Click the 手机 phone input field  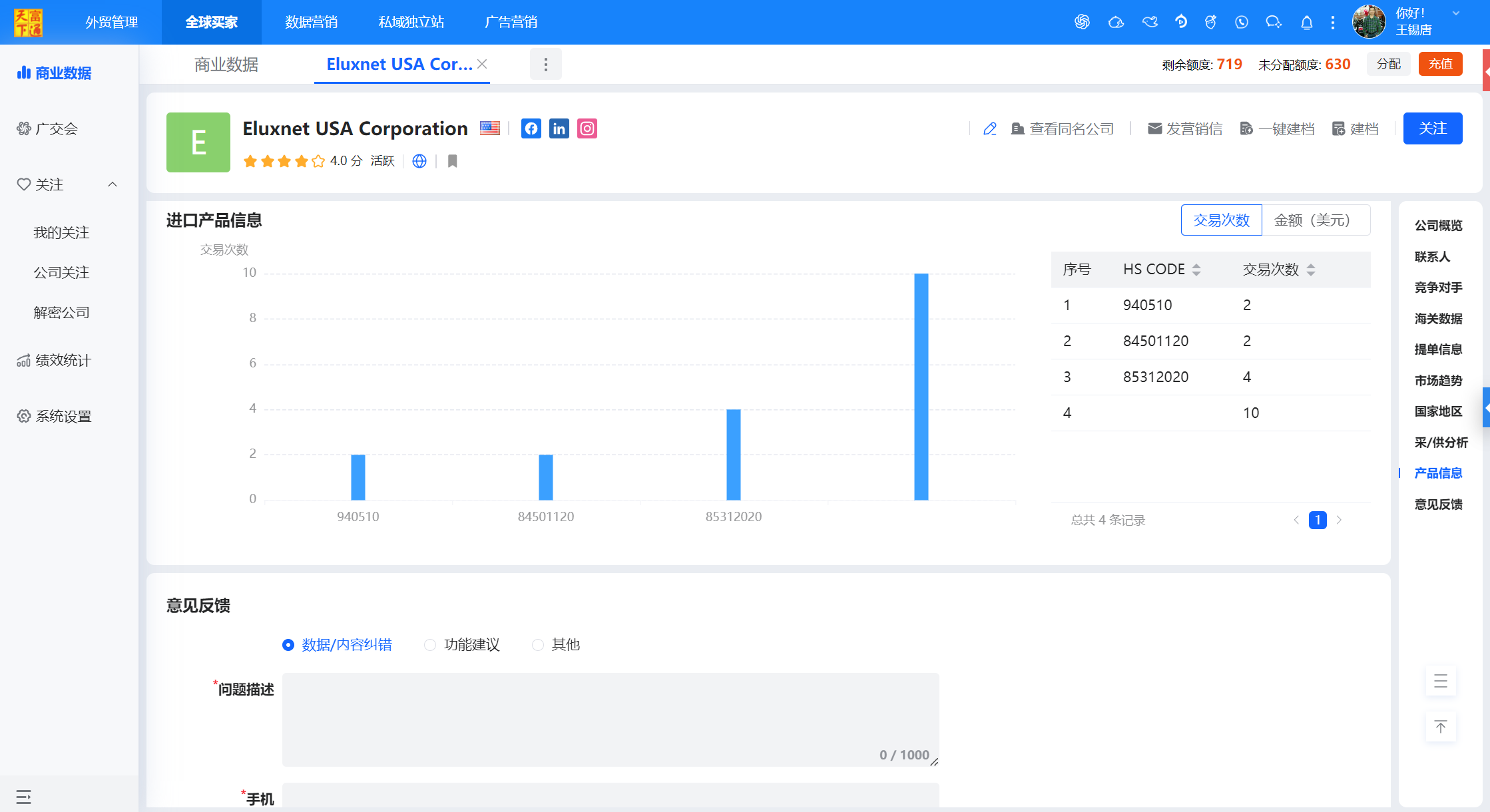click(611, 795)
